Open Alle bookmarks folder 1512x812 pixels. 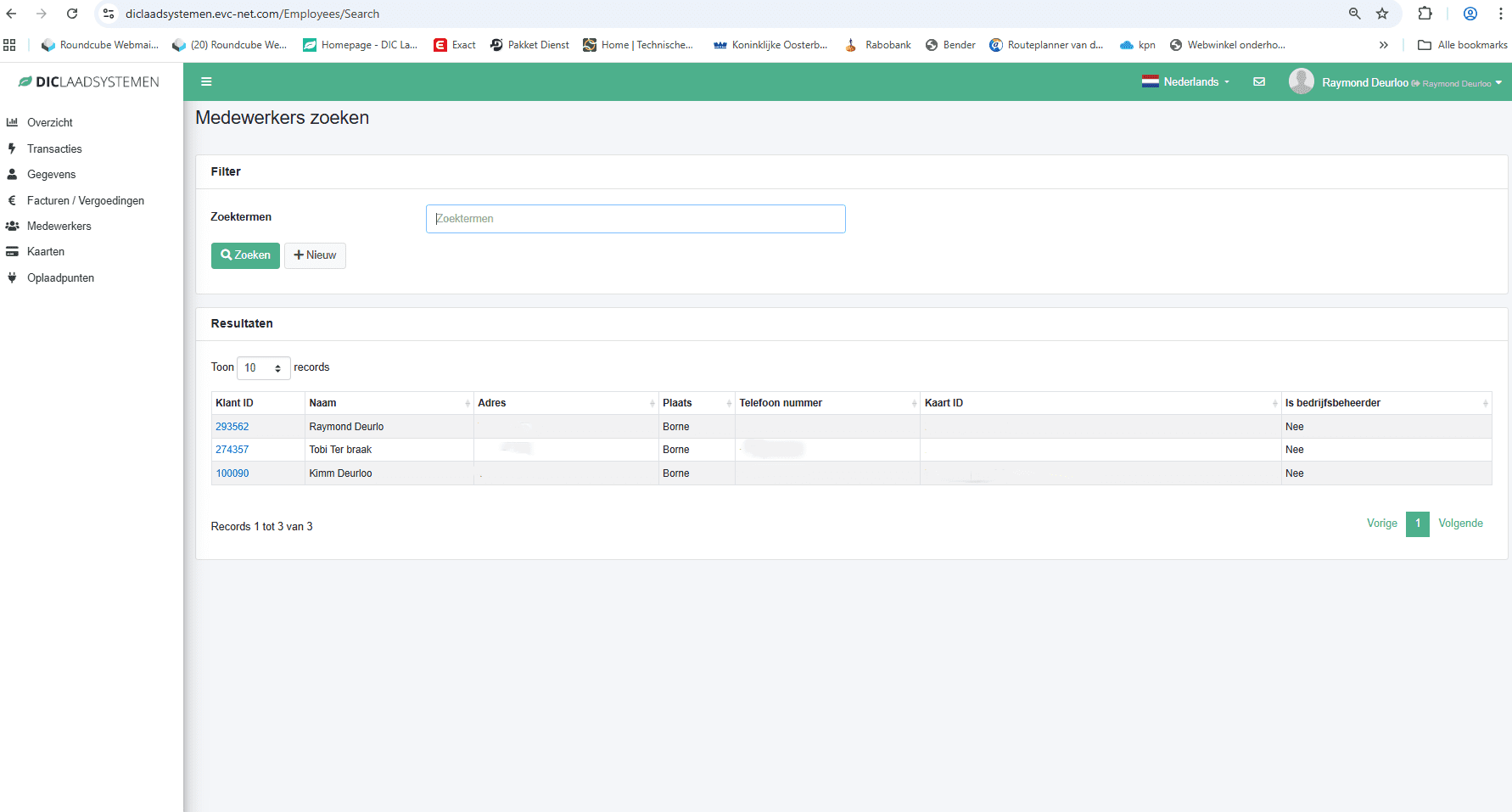coord(1463,45)
